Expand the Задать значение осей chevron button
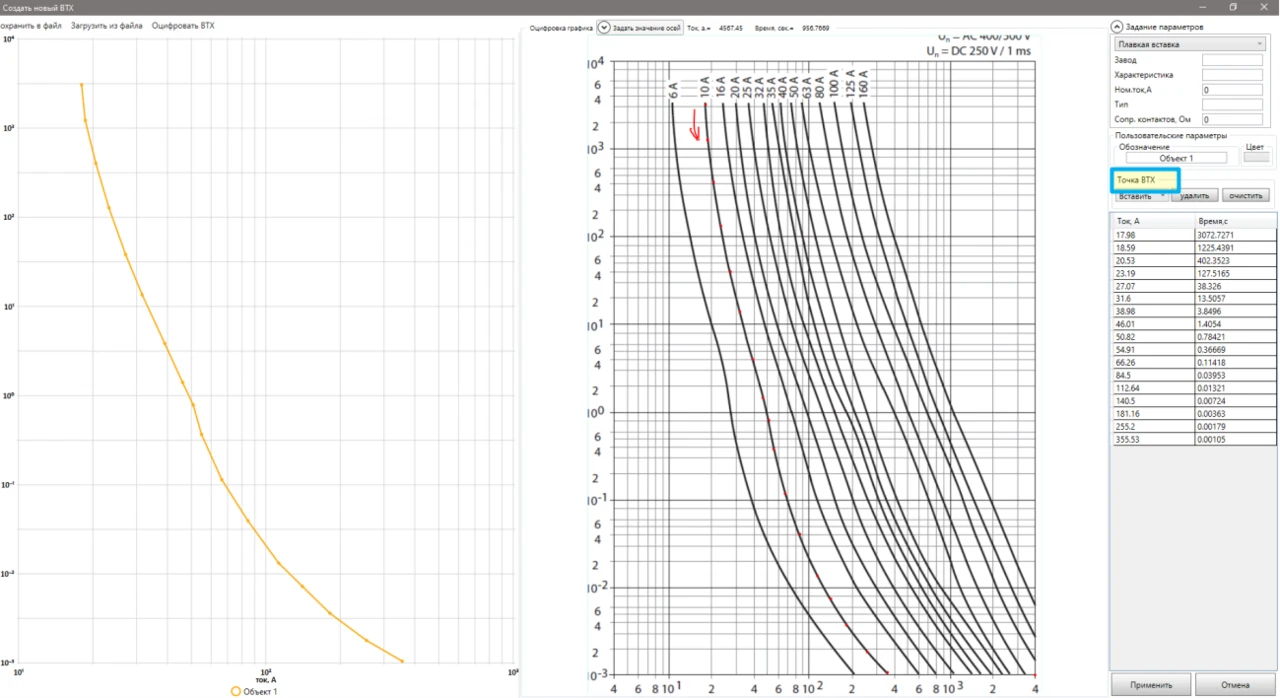The image size is (1280, 698). [x=605, y=28]
